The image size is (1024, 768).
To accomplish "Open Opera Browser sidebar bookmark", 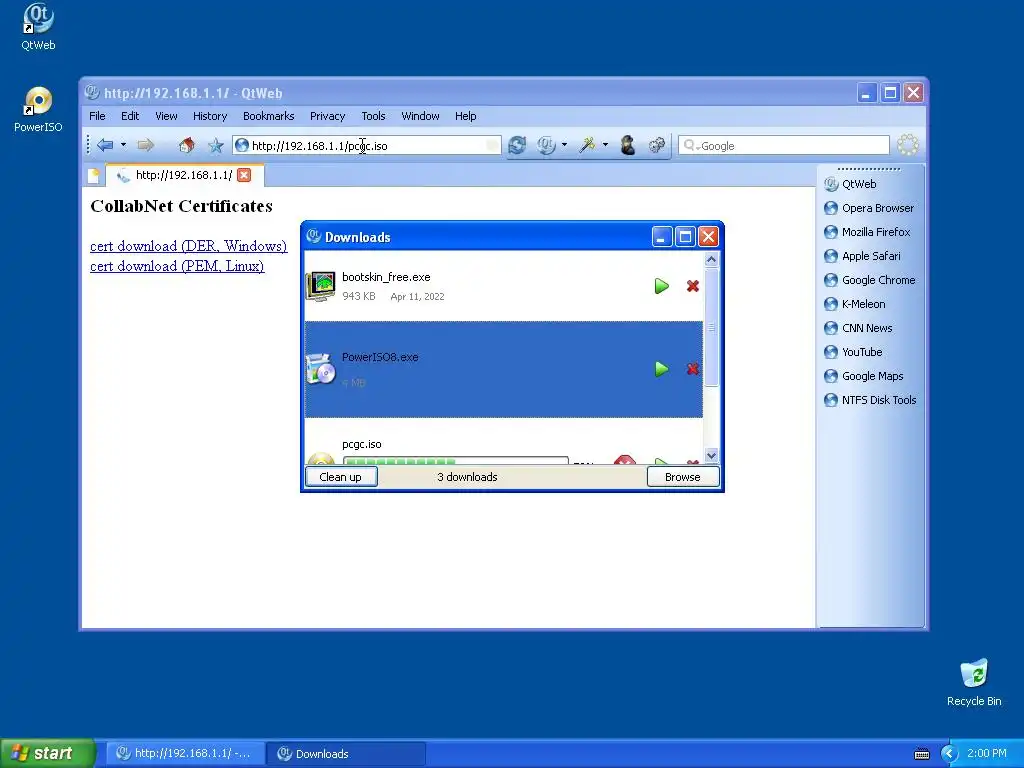I will point(869,208).
